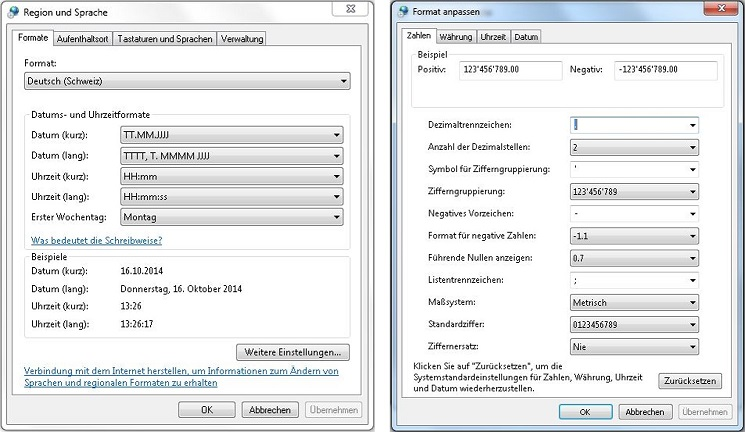Select the Verwaltung tab

[x=243, y=39]
